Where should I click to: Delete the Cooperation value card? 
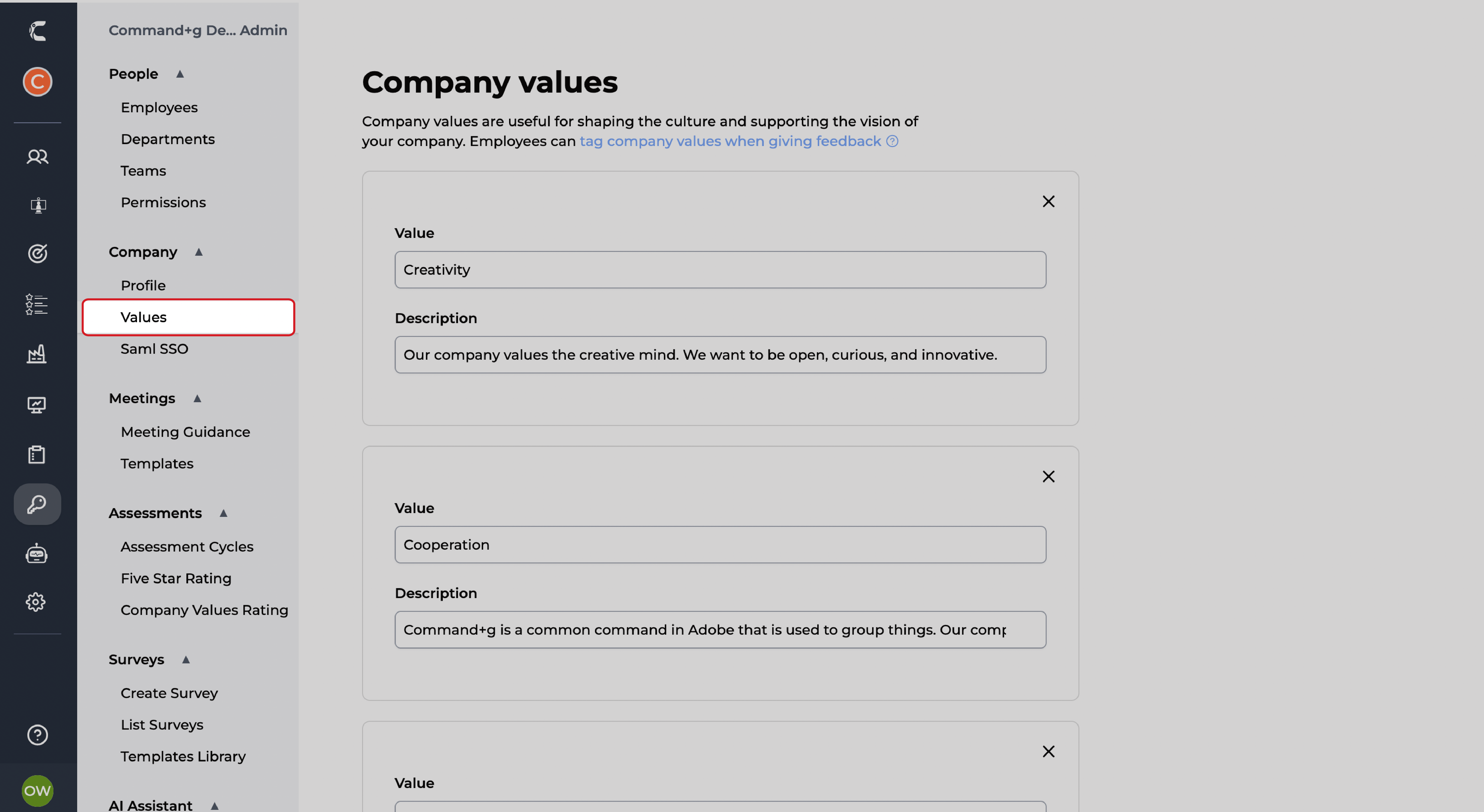click(1048, 476)
